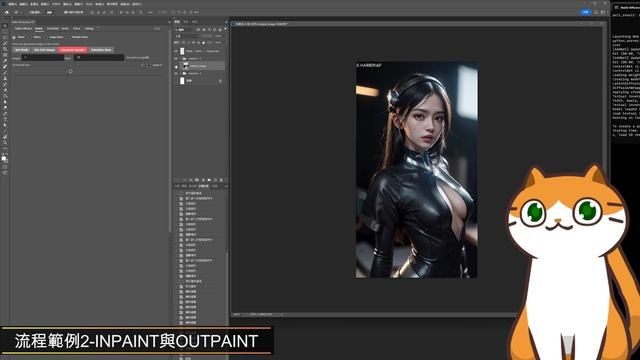This screenshot has width=640, height=360.
Task: Select the Rectangular Marquee tool
Action: point(5,32)
